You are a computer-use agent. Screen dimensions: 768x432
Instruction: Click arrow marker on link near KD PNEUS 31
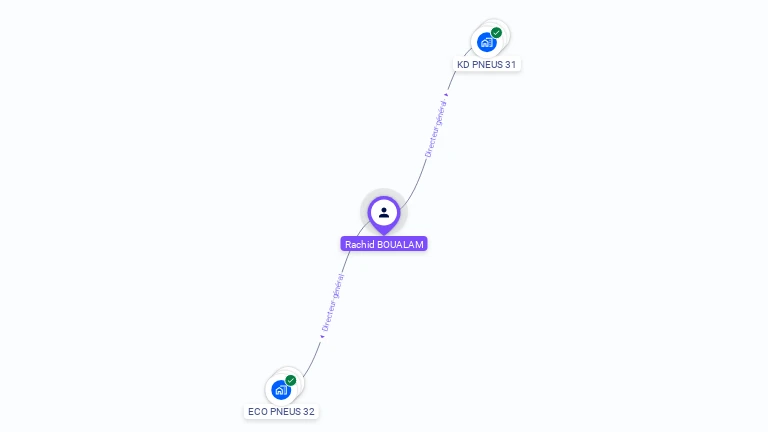click(446, 95)
